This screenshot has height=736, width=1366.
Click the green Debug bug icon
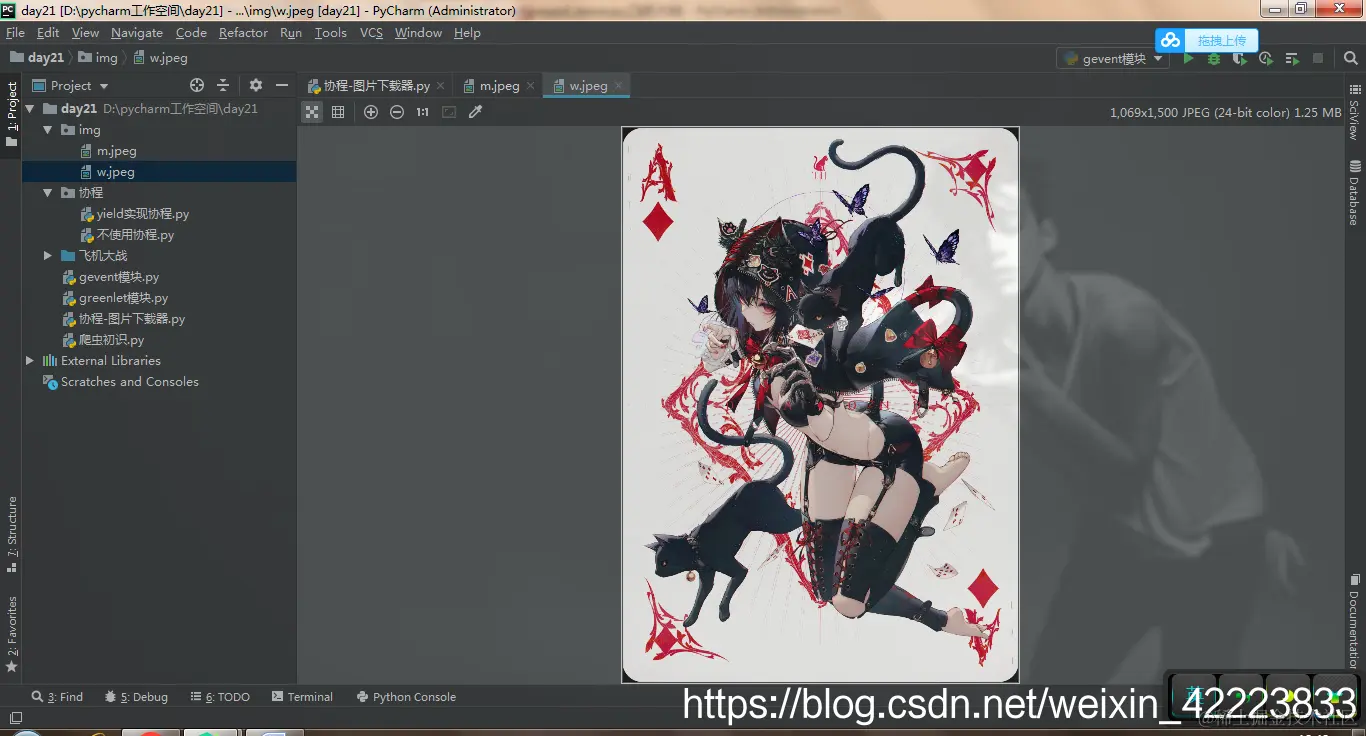click(x=1214, y=59)
